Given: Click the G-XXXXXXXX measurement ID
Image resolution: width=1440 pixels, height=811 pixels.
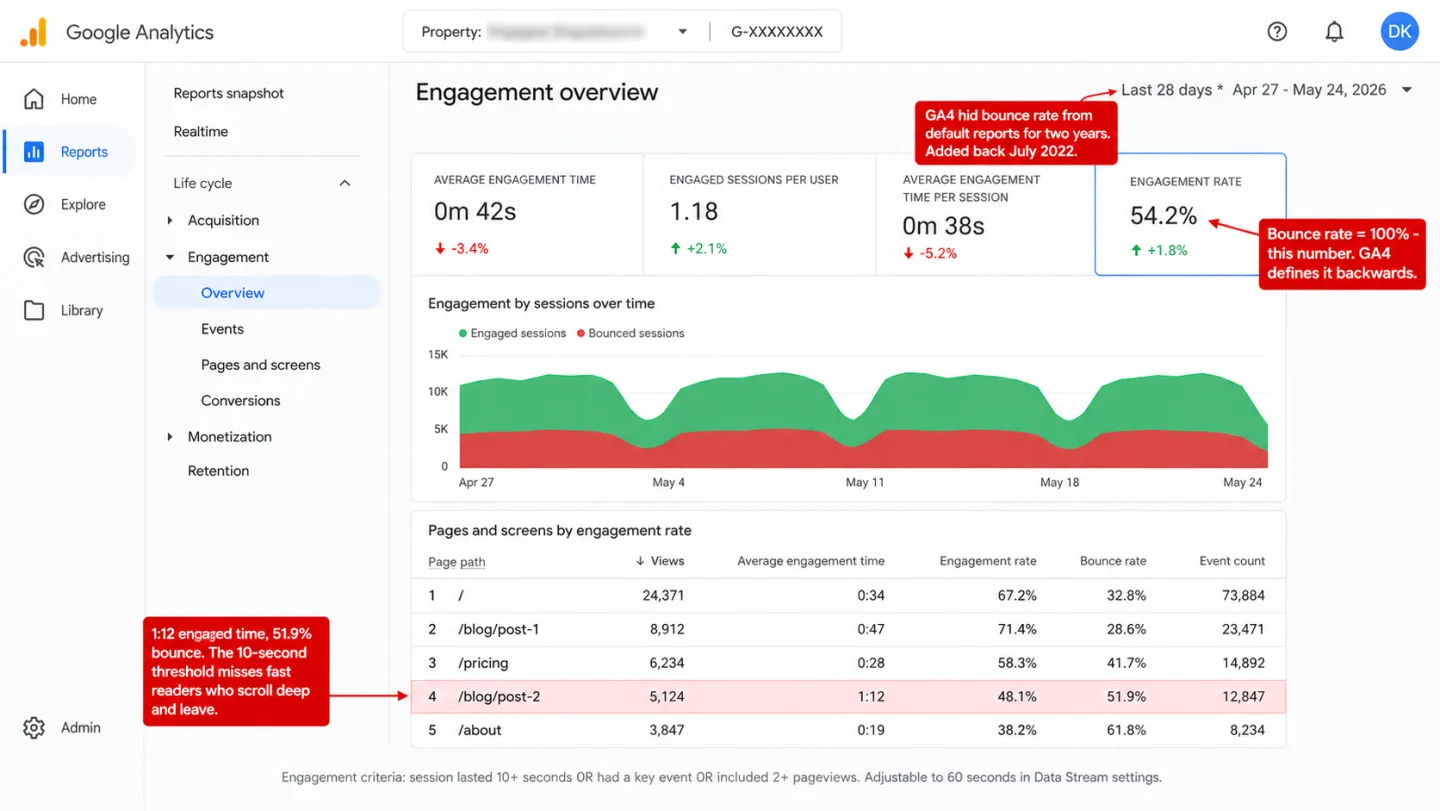Looking at the screenshot, I should [x=777, y=32].
